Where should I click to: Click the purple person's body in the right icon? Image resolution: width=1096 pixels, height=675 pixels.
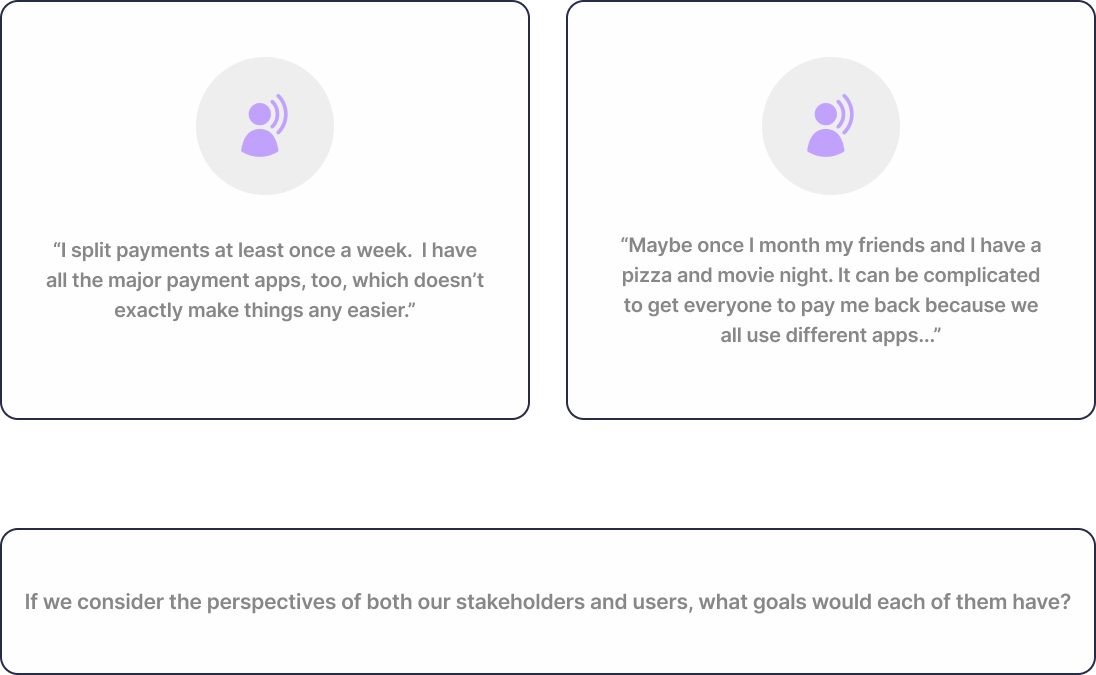(825, 144)
